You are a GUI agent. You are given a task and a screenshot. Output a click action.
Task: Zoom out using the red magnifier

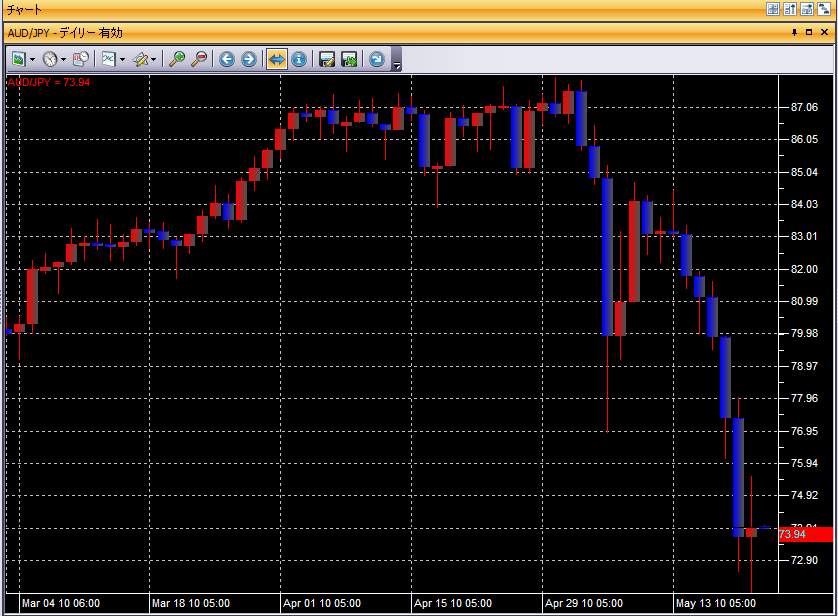(x=199, y=60)
